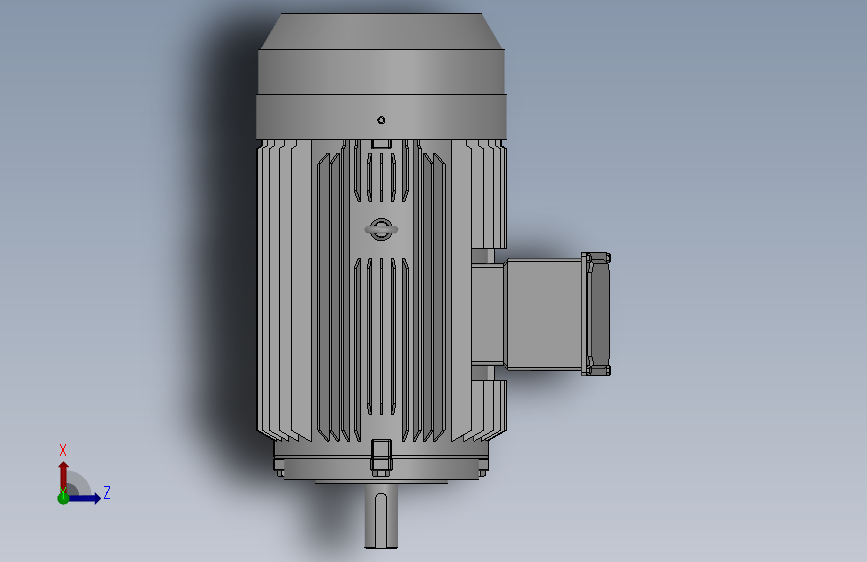Select the lifting eye bolt on the motor housing

pos(381,229)
